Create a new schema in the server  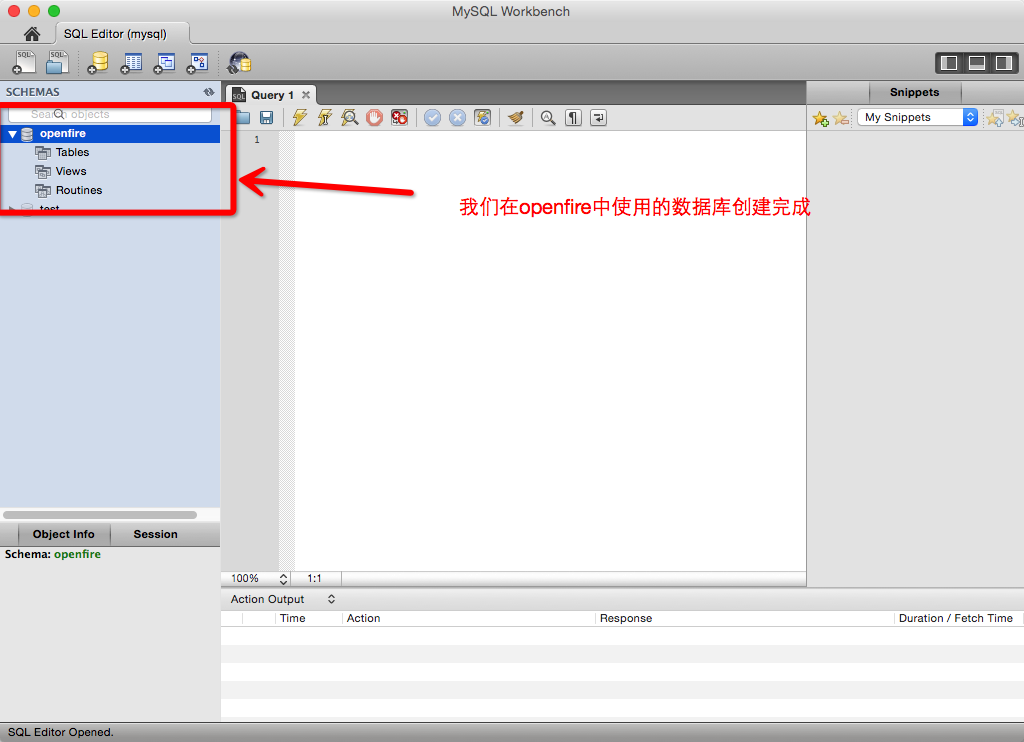pos(98,63)
